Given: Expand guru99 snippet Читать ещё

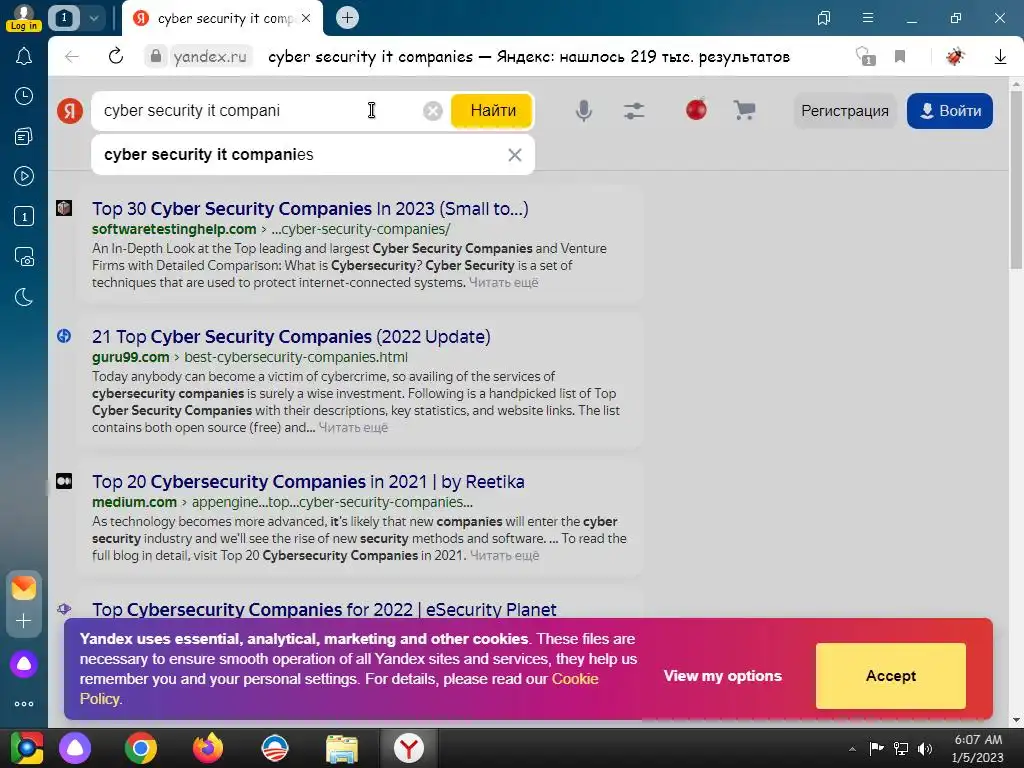Looking at the screenshot, I should point(353,428).
